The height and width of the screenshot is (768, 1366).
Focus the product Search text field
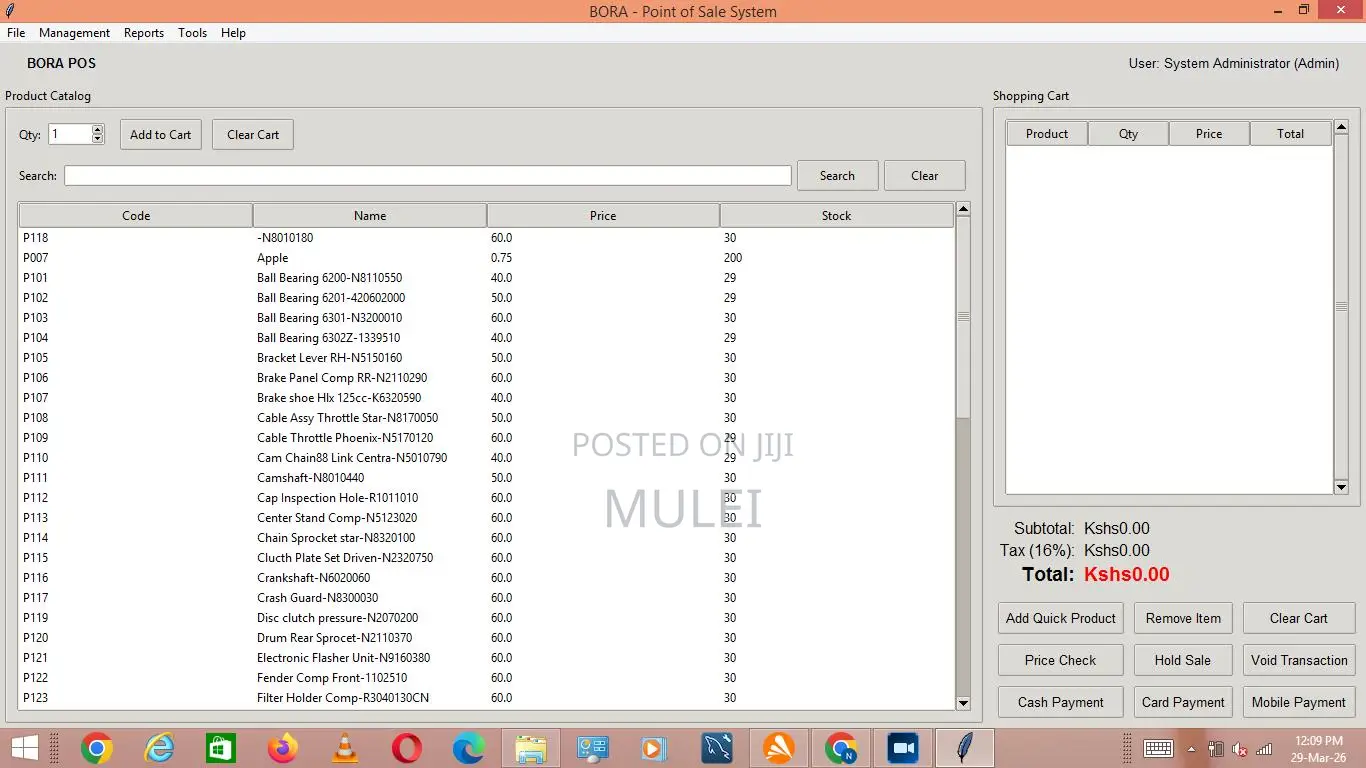click(428, 176)
